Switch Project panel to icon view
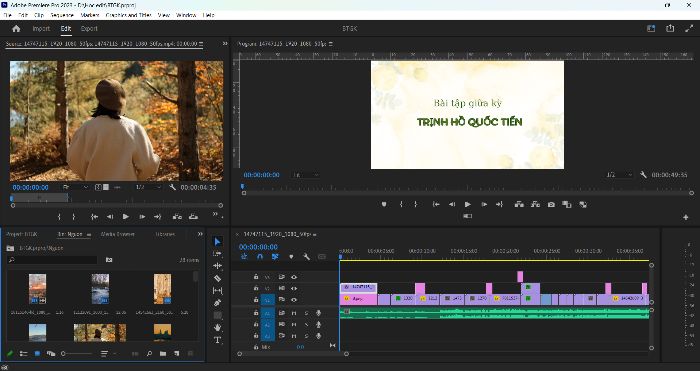Screen dimensions: 700x371 [38, 354]
